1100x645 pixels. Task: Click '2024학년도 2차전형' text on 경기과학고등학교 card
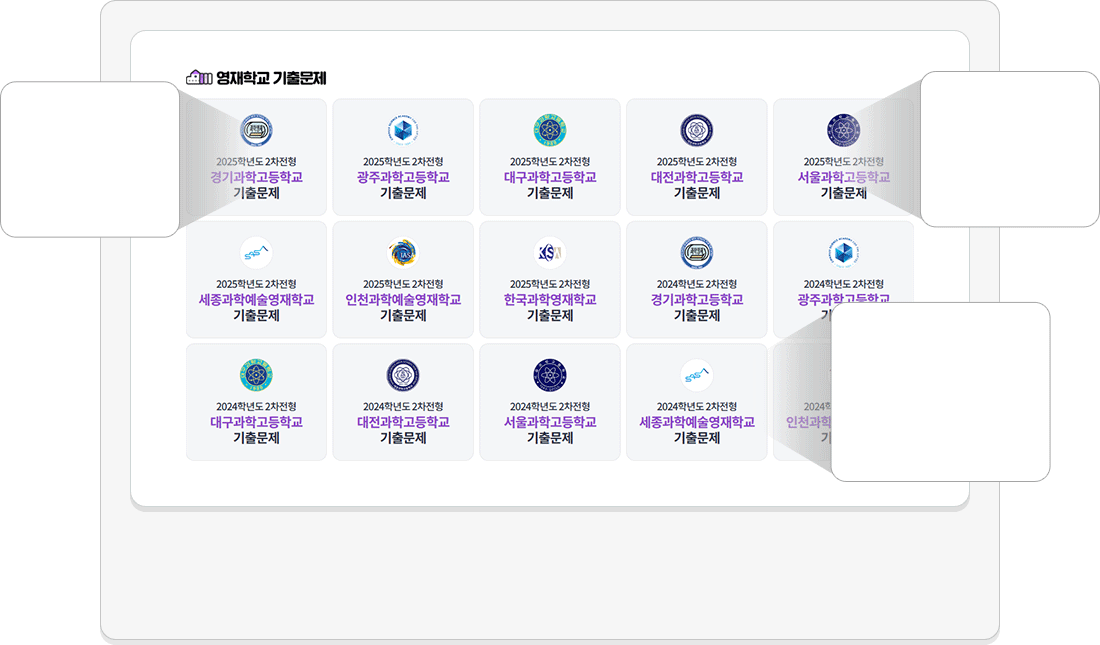pos(697,284)
